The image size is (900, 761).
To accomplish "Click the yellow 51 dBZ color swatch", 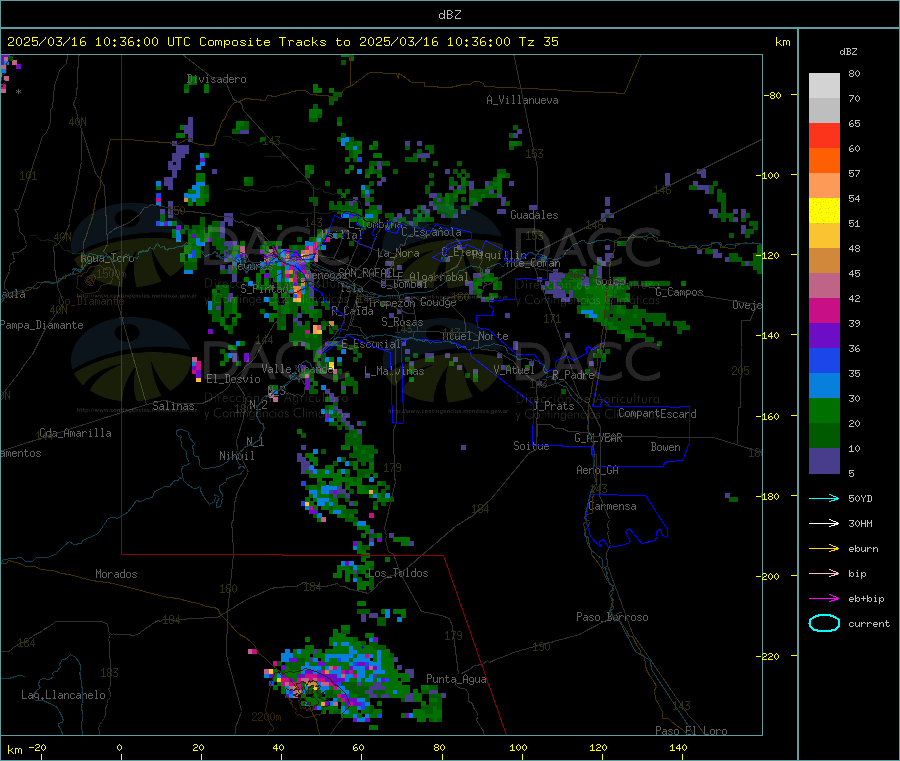I will coord(824,211).
